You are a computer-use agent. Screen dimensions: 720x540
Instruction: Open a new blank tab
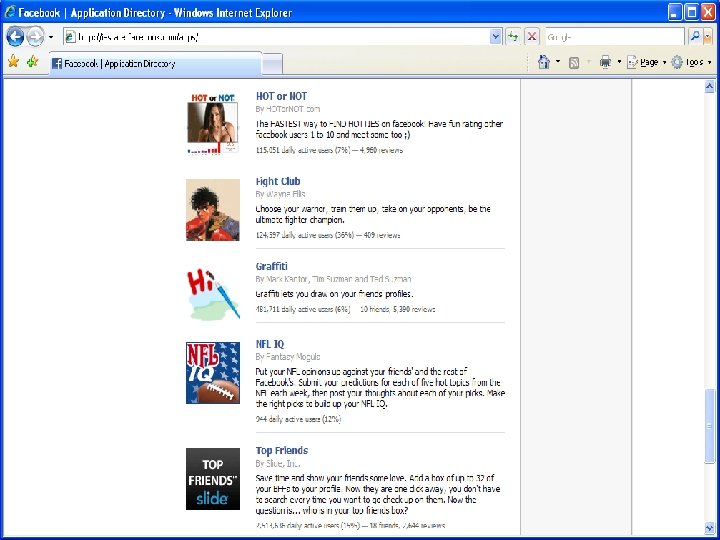pyautogui.click(x=272, y=64)
